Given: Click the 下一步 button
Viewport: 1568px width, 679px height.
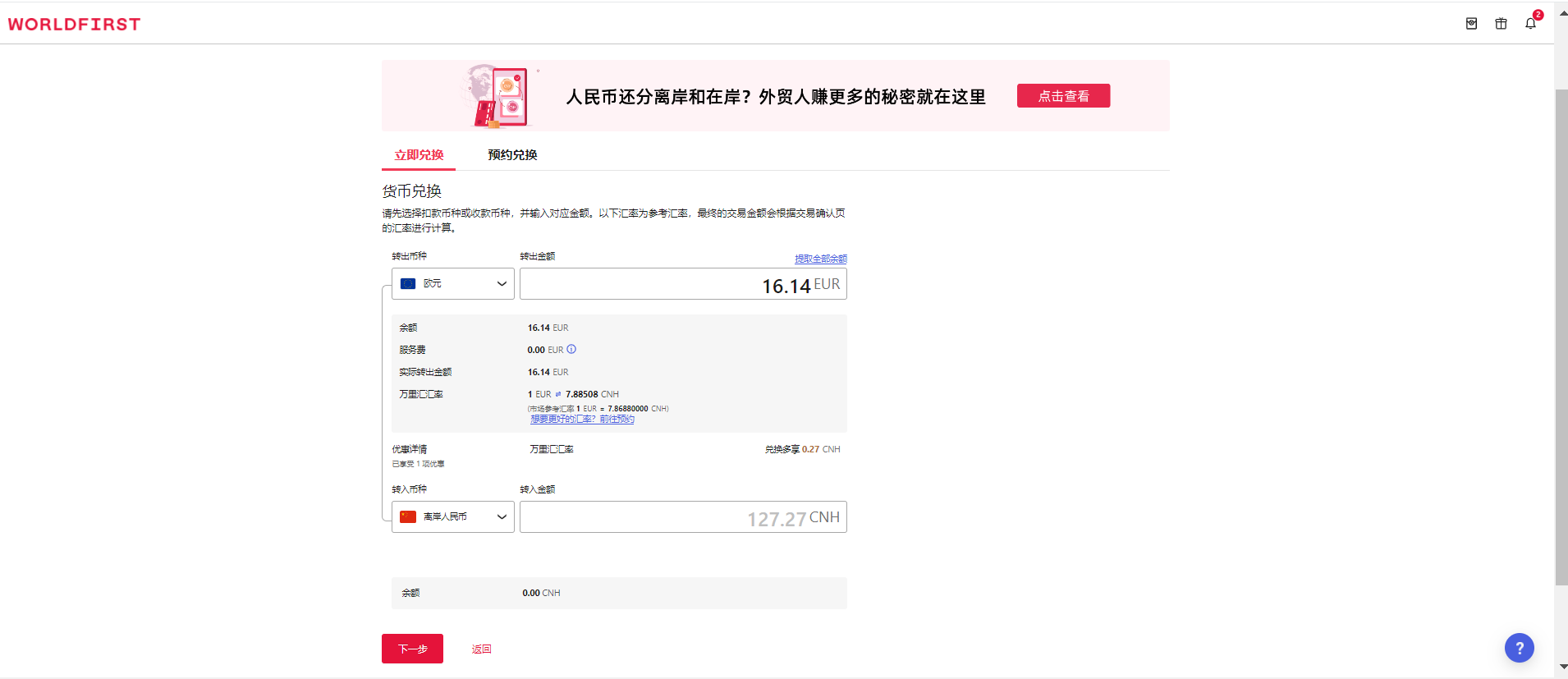Looking at the screenshot, I should click(x=412, y=649).
